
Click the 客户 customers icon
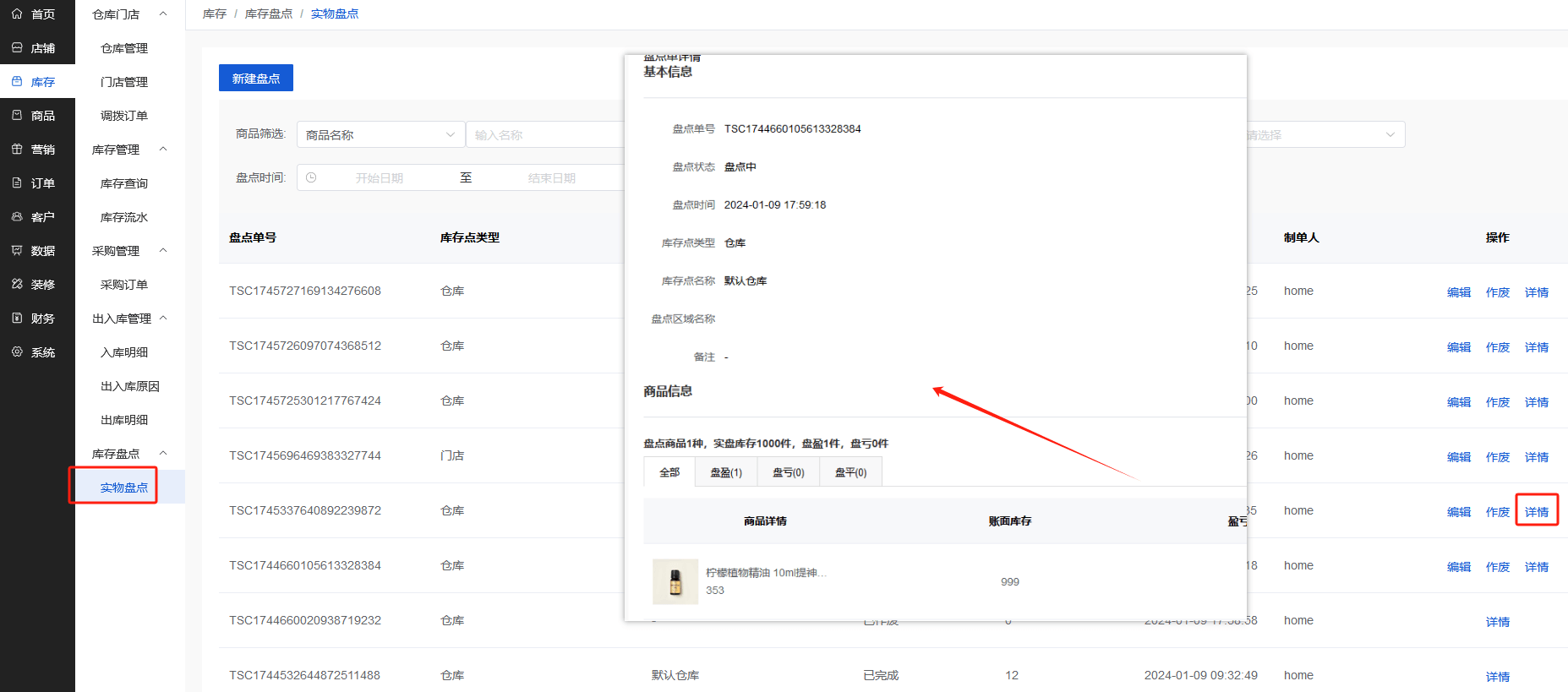pos(17,216)
